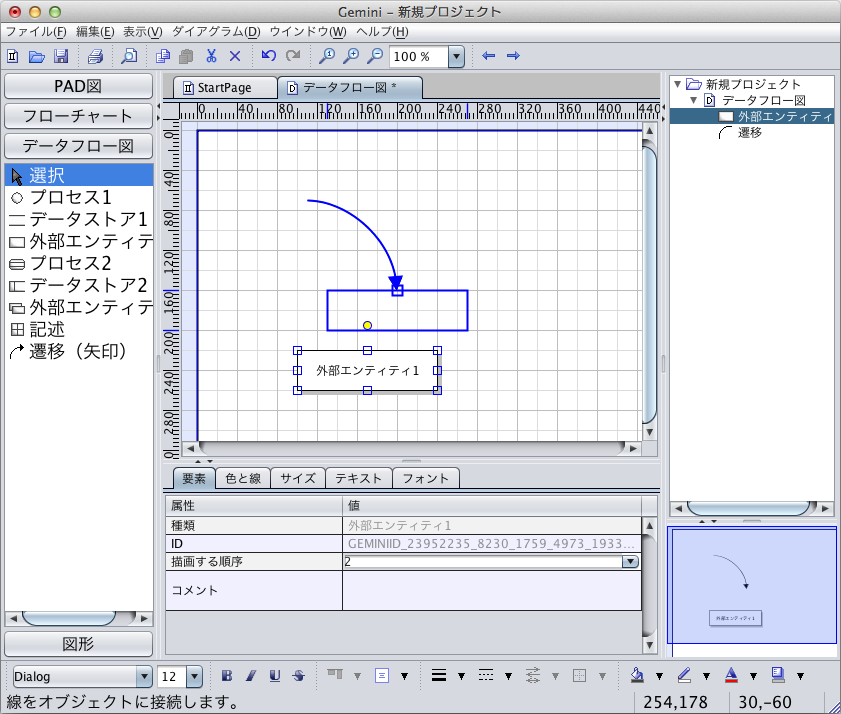The width and height of the screenshot is (841, 714).
Task: Switch to the サイズ properties tab
Action: coord(298,478)
